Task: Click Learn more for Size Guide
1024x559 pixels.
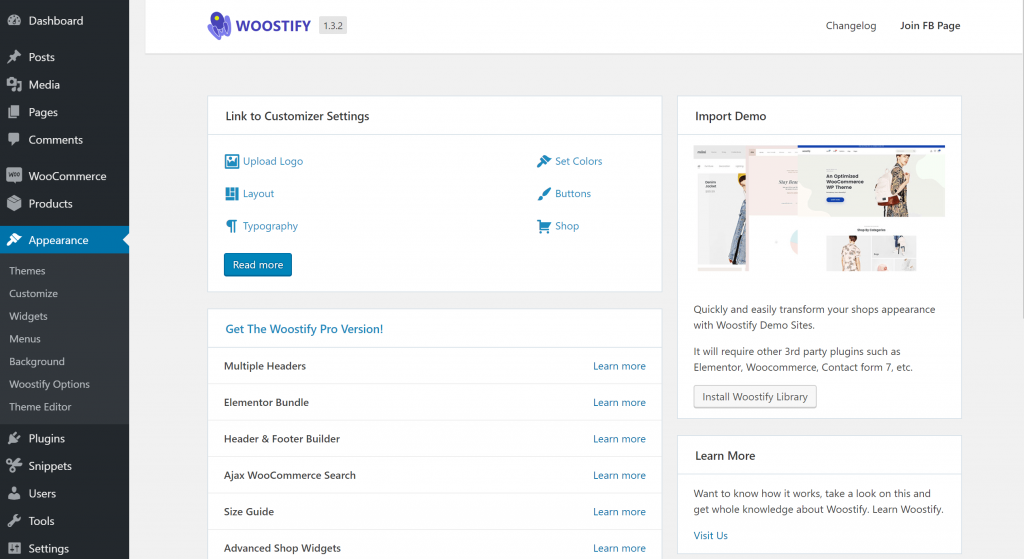Action: tap(619, 511)
